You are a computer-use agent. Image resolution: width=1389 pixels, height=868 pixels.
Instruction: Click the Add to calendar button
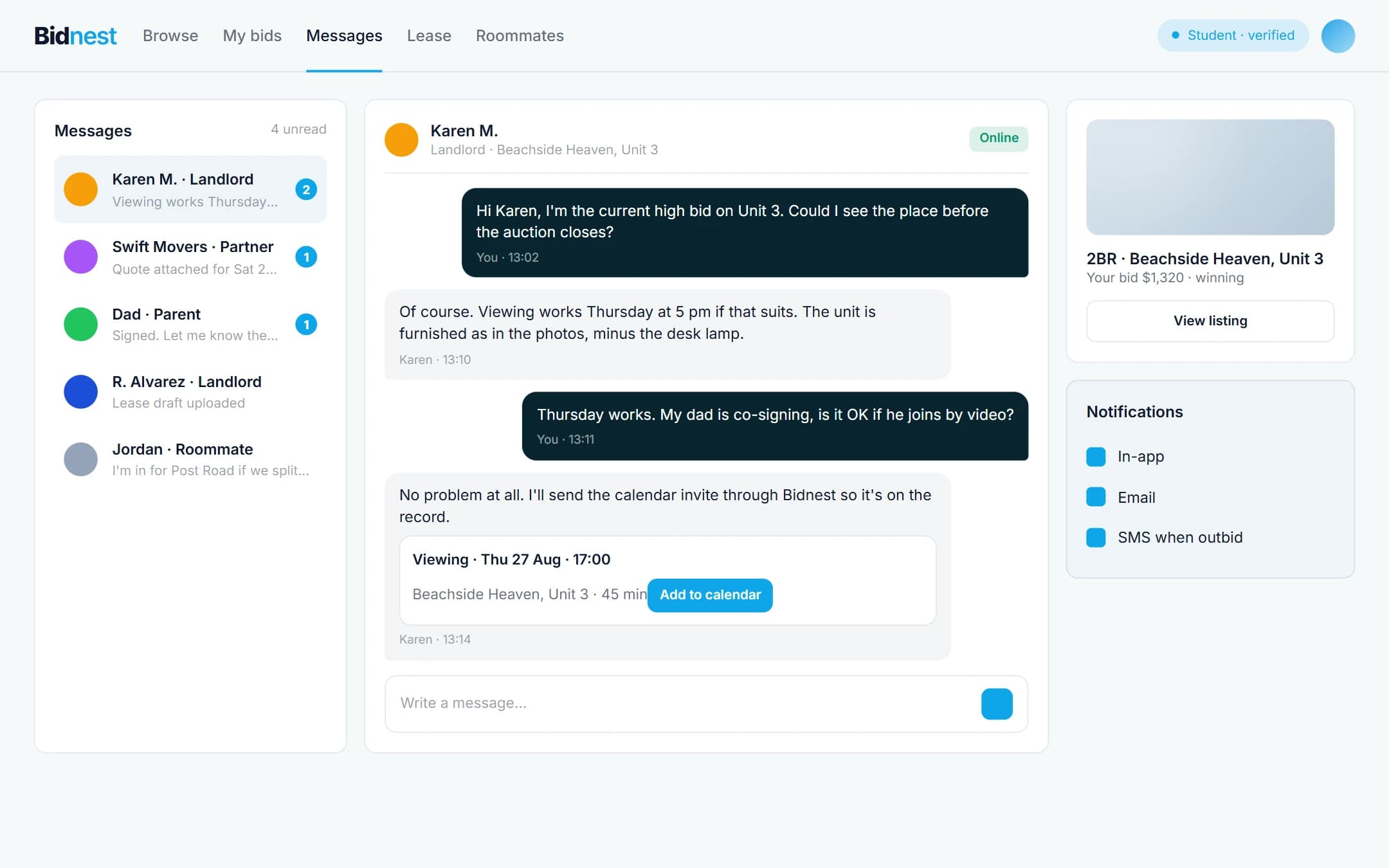point(710,595)
